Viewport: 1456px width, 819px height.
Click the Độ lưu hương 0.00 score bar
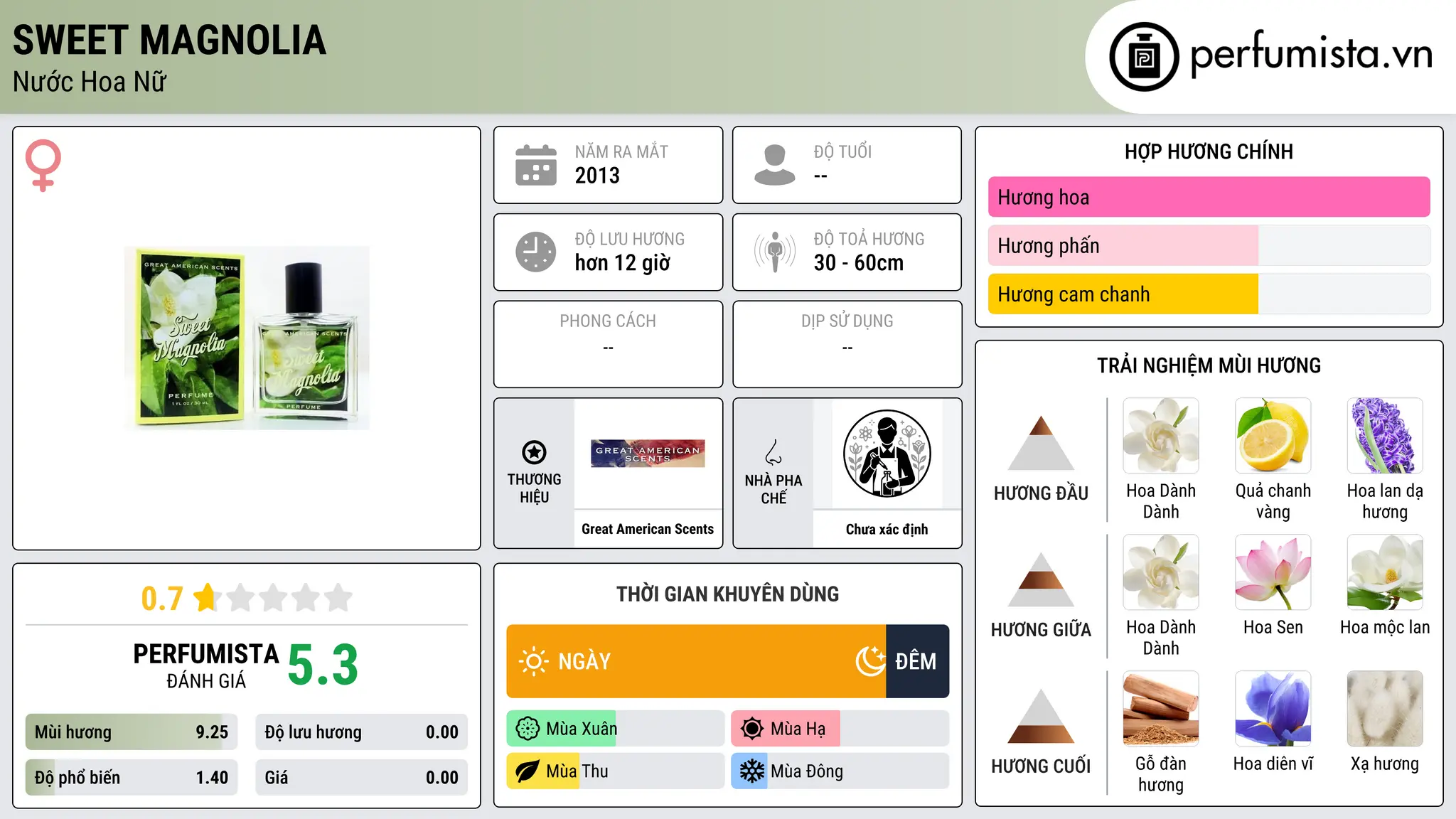point(361,732)
